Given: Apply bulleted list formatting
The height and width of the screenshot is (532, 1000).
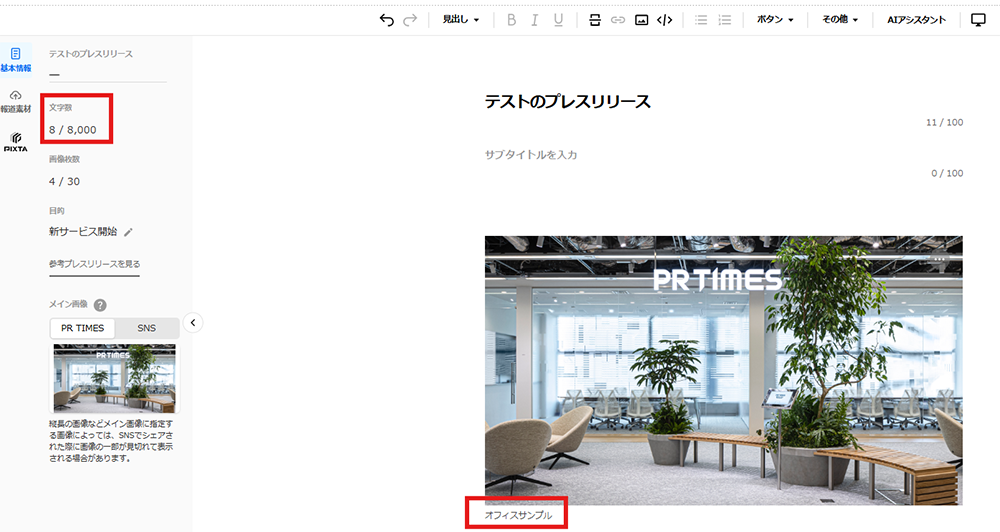Looking at the screenshot, I should tap(701, 20).
